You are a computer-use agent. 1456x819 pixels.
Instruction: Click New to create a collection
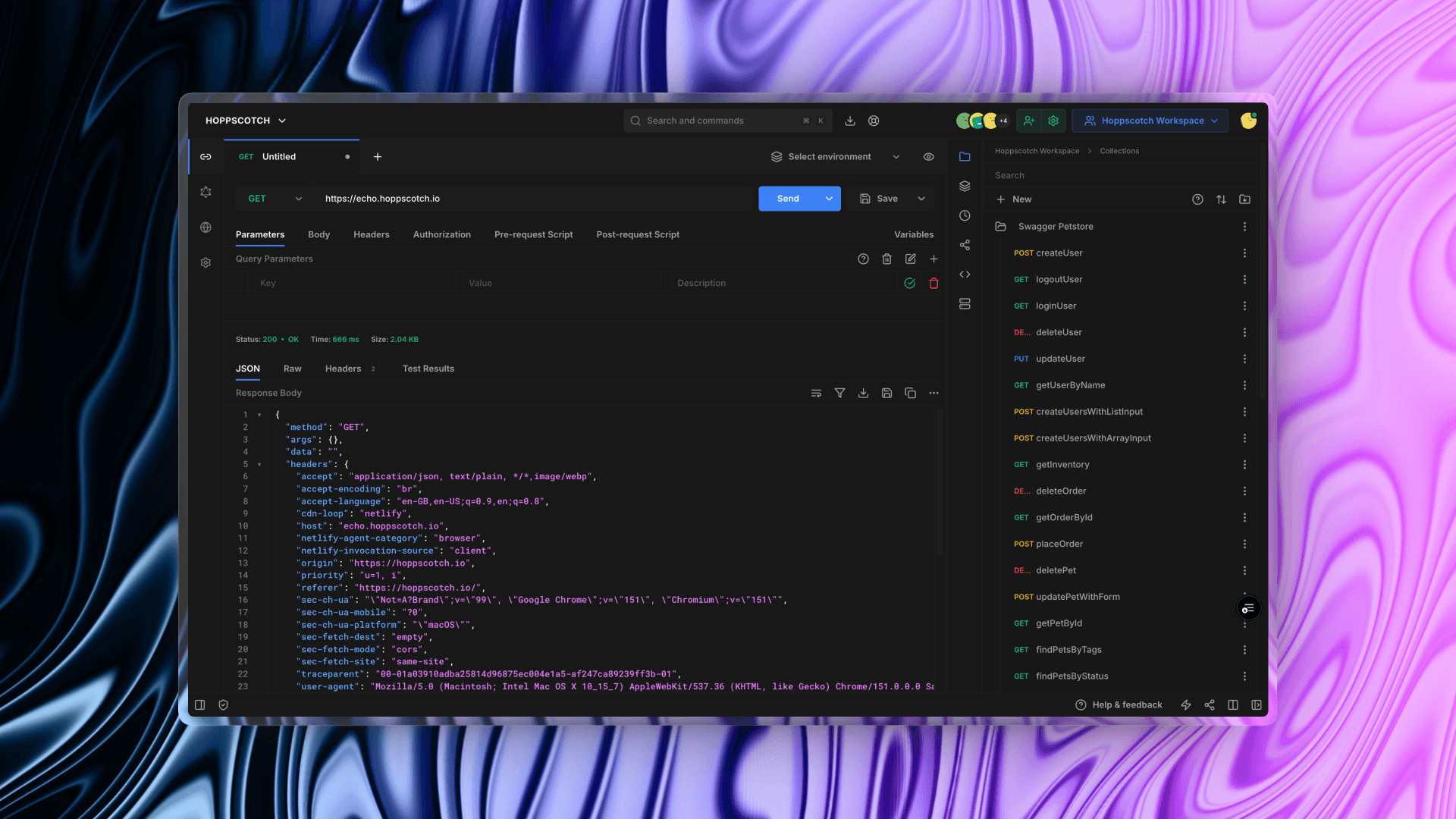(1014, 199)
